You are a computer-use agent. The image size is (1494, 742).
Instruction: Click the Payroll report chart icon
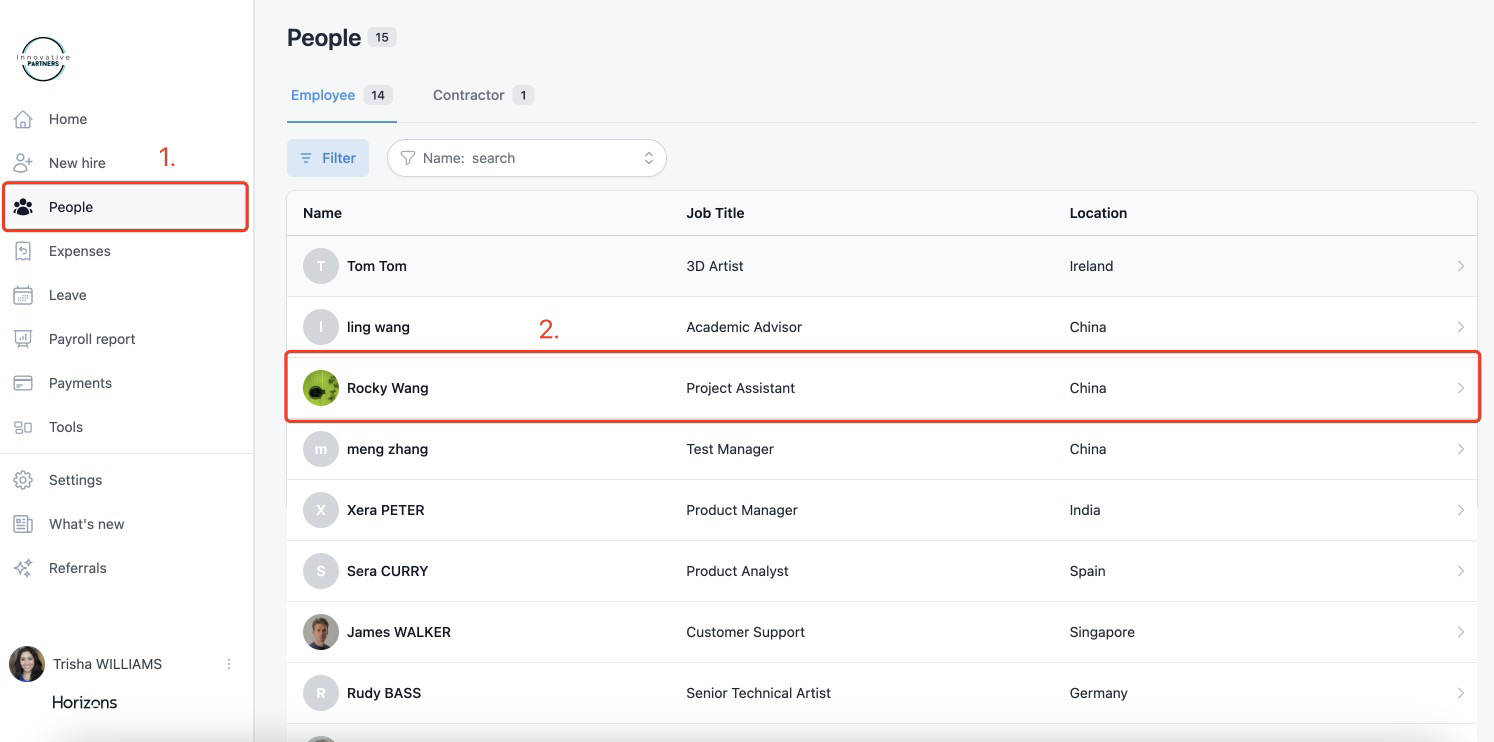point(23,339)
